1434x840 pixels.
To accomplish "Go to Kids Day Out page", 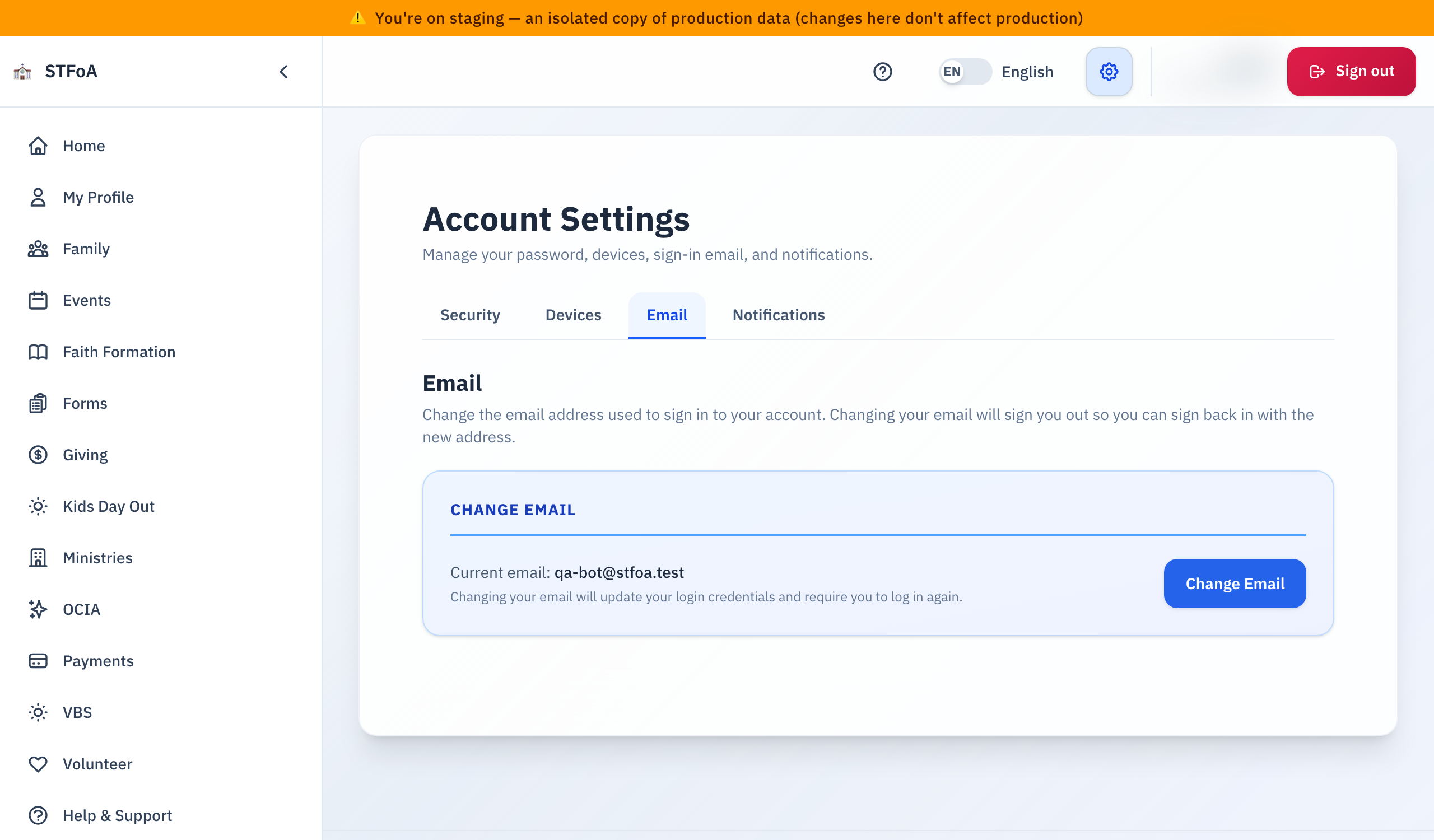I will point(109,506).
